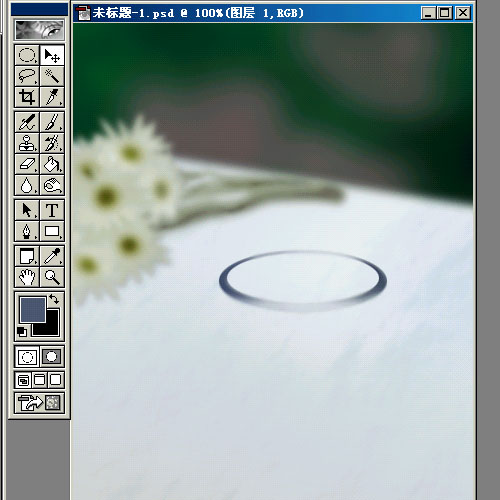Viewport: 500px width, 500px height.
Task: Pick the Type tool
Action: click(52, 210)
